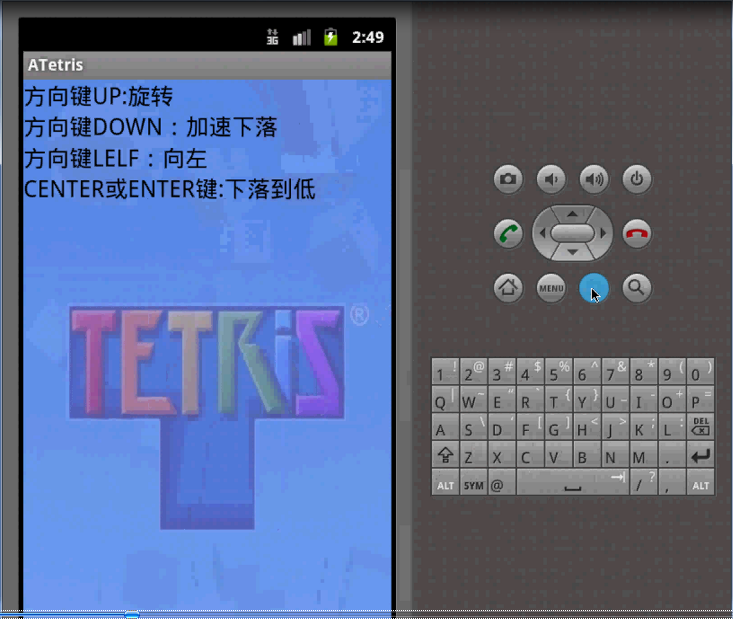Click the P key
Screen dimensions: 733x619
click(x=700, y=399)
